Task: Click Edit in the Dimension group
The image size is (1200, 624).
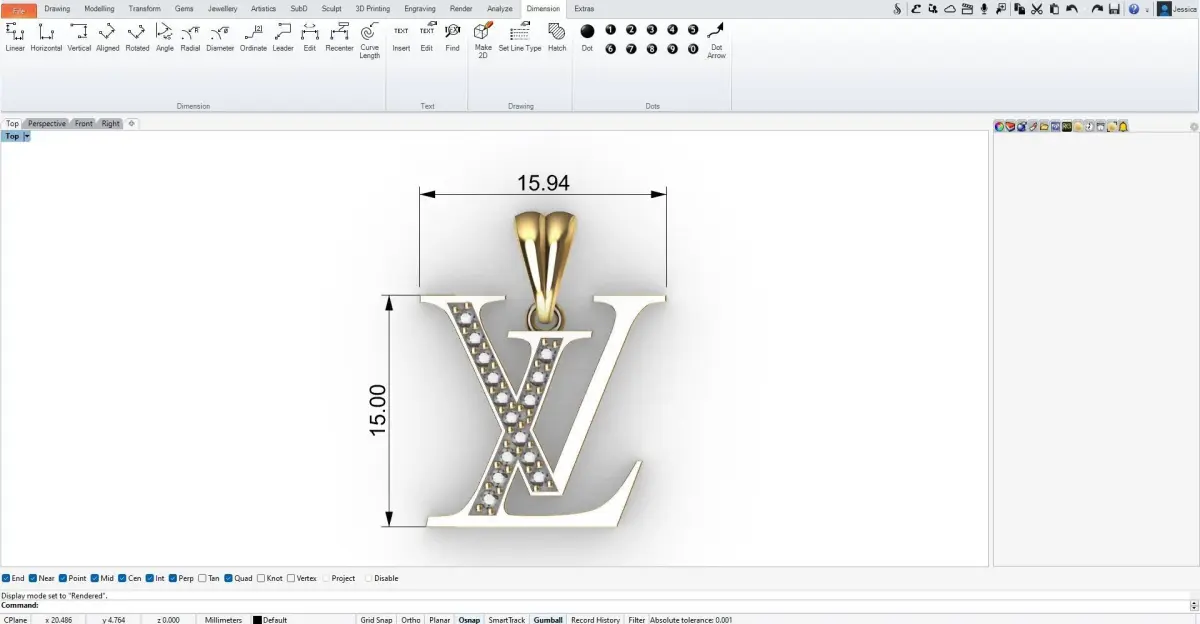Action: (310, 37)
